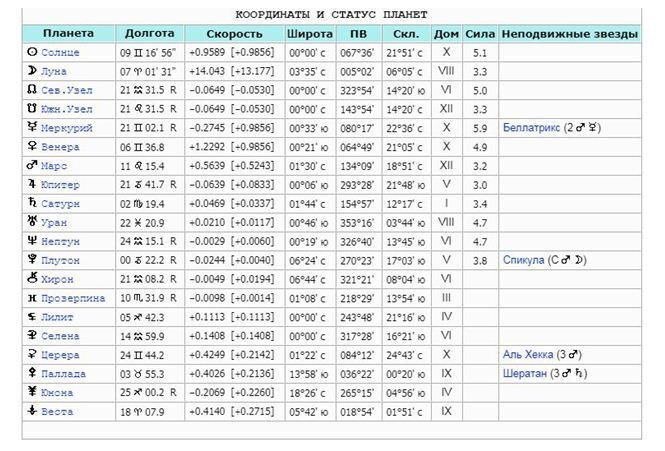
Task: Open the Плутон planet link
Action: click(60, 260)
